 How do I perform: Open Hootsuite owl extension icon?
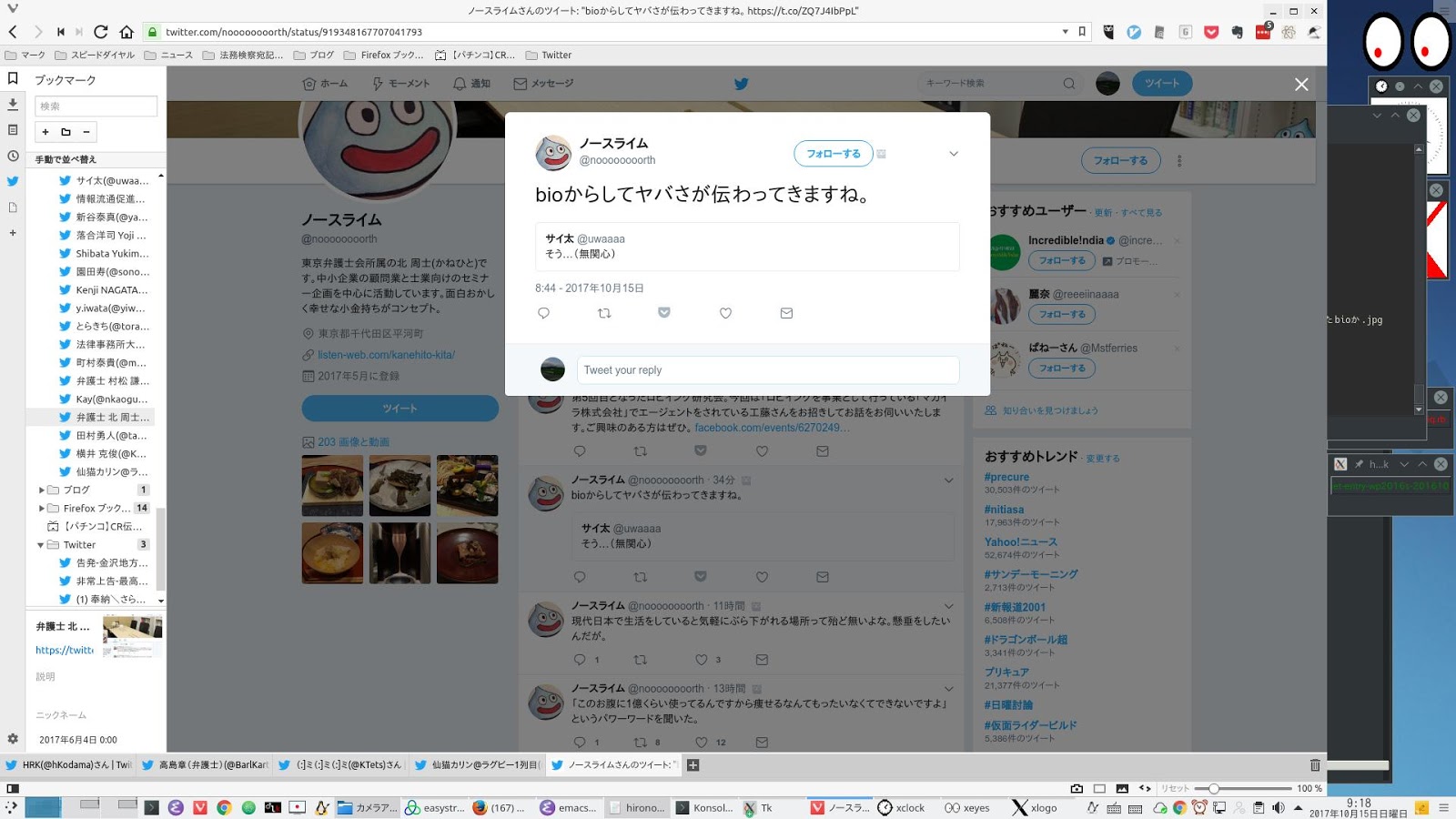tap(1107, 32)
